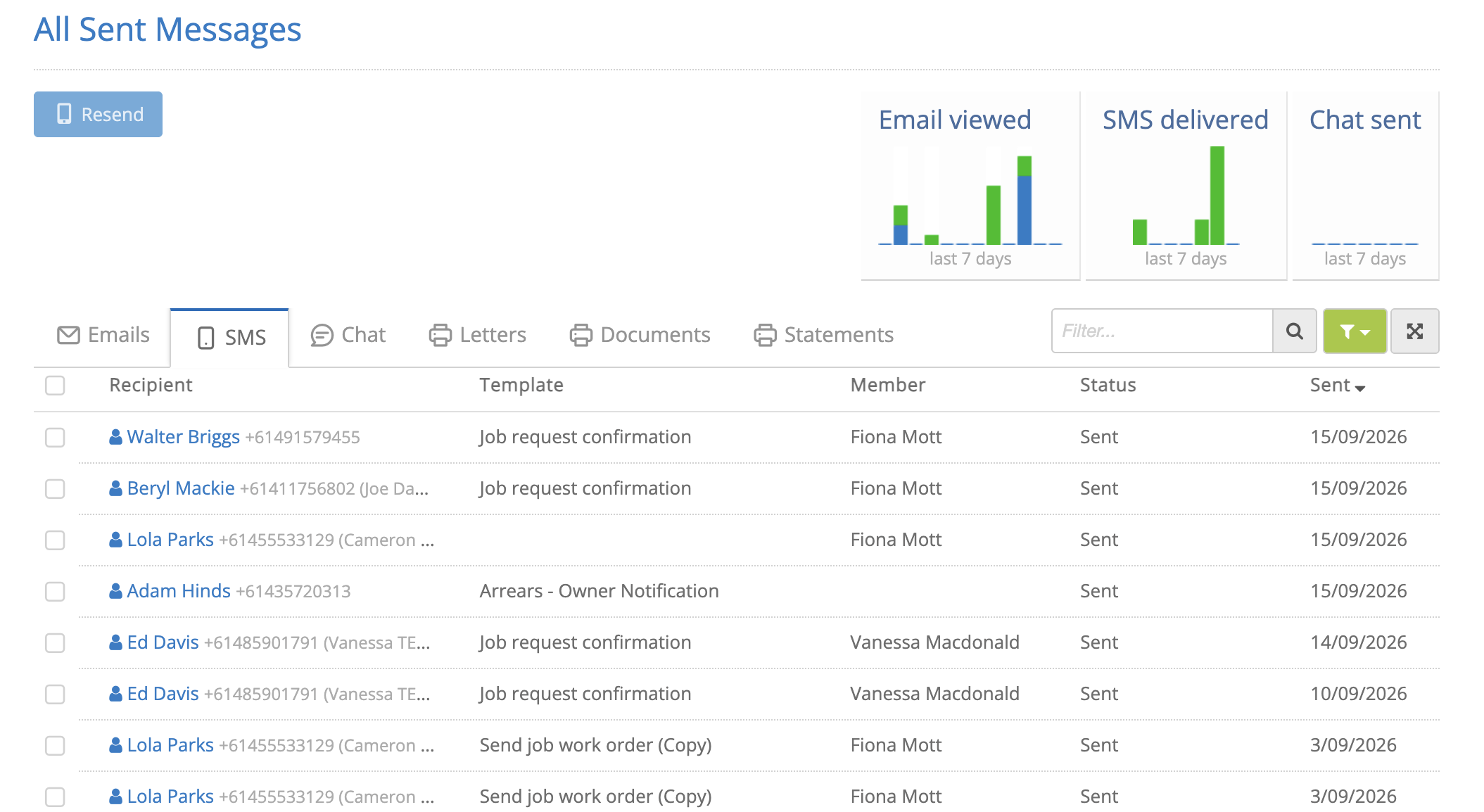Image resolution: width=1484 pixels, height=812 pixels.
Task: Click the Status column header
Action: pos(1108,385)
